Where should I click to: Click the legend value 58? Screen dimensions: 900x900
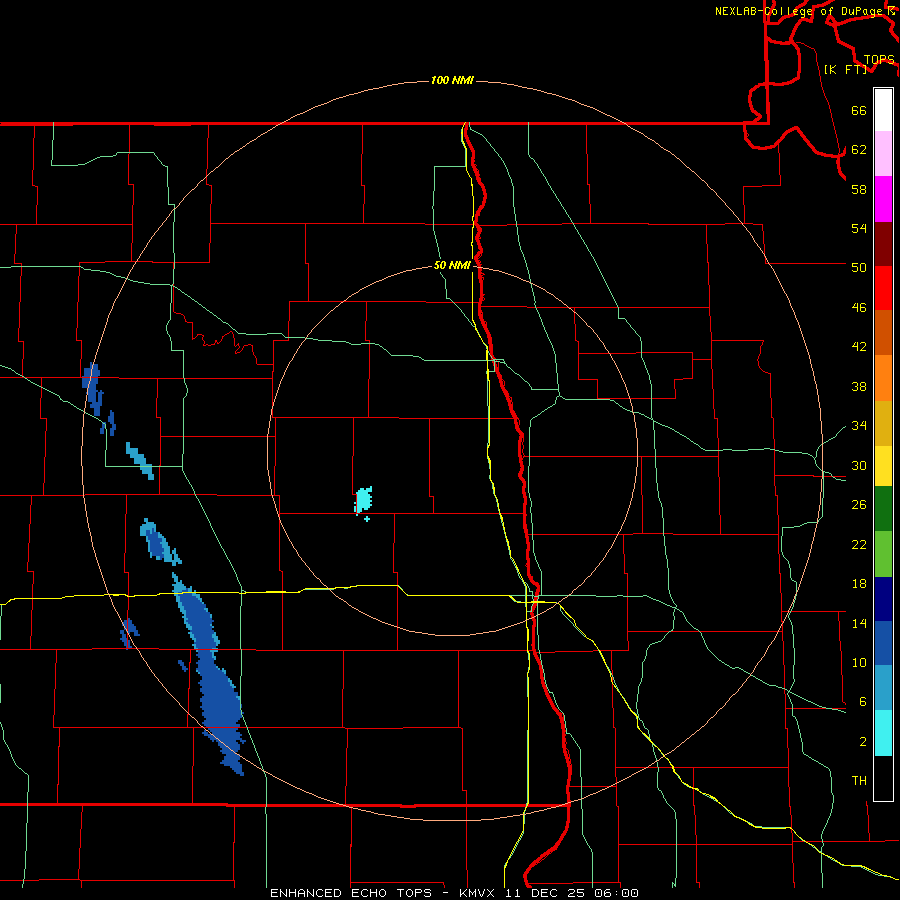tap(859, 189)
